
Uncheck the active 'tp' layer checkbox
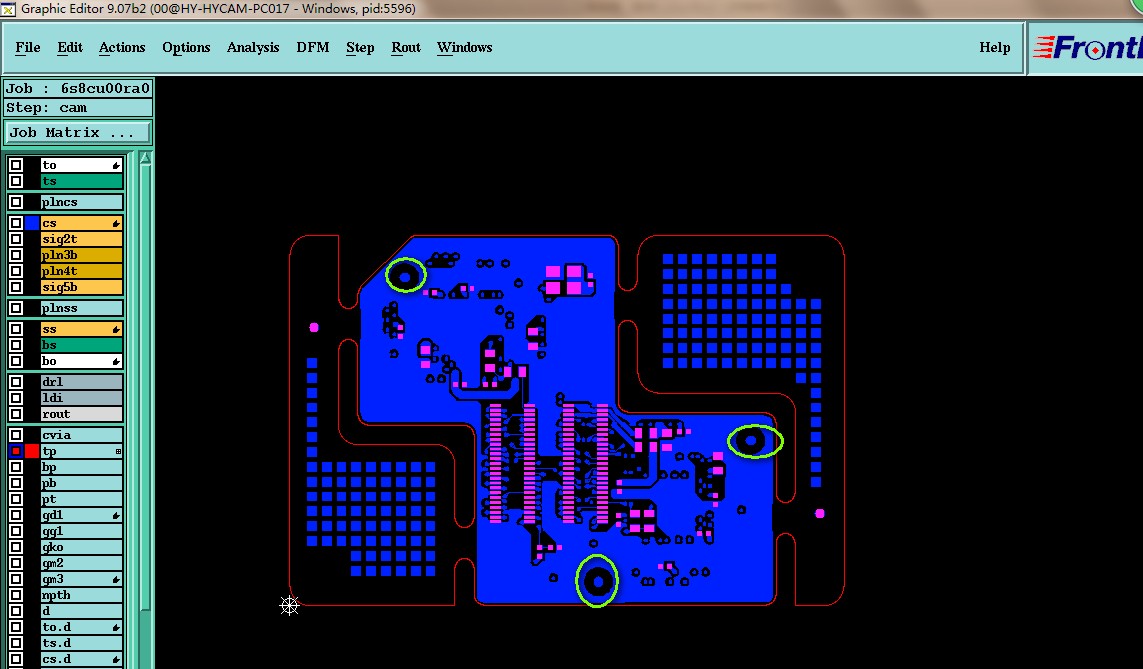tap(16, 452)
